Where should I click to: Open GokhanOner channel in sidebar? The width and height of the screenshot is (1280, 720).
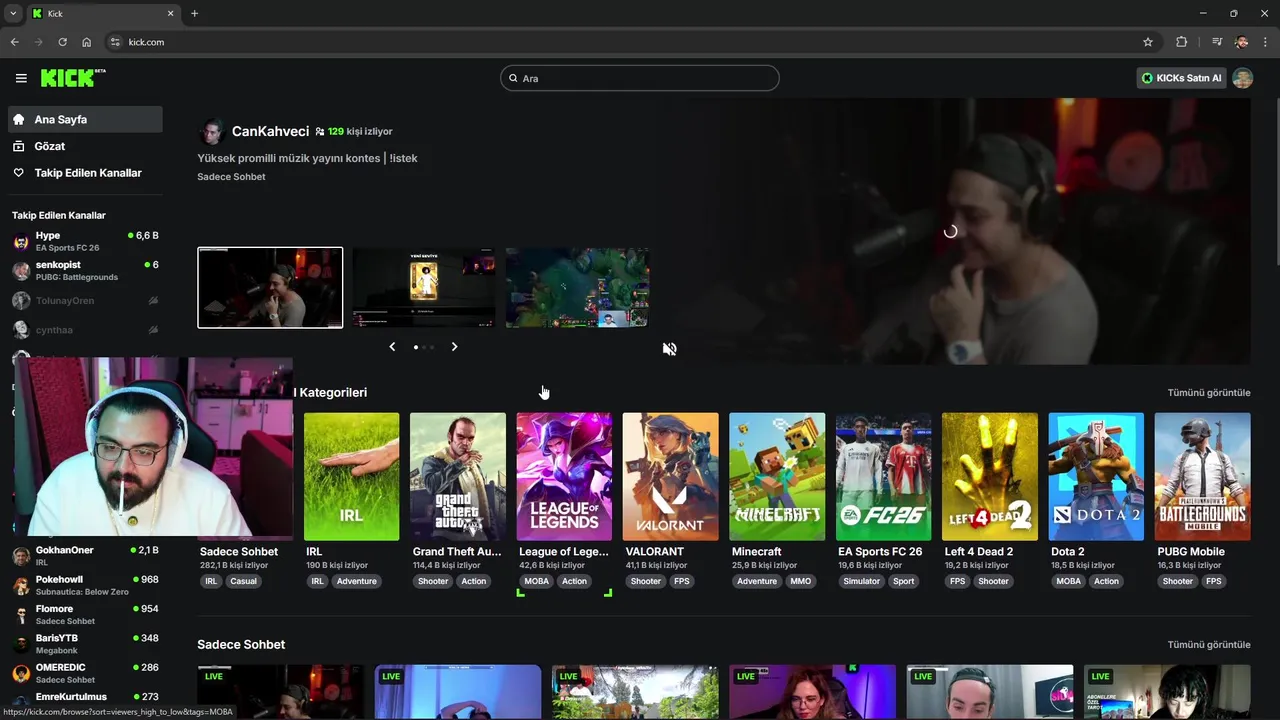tap(84, 556)
